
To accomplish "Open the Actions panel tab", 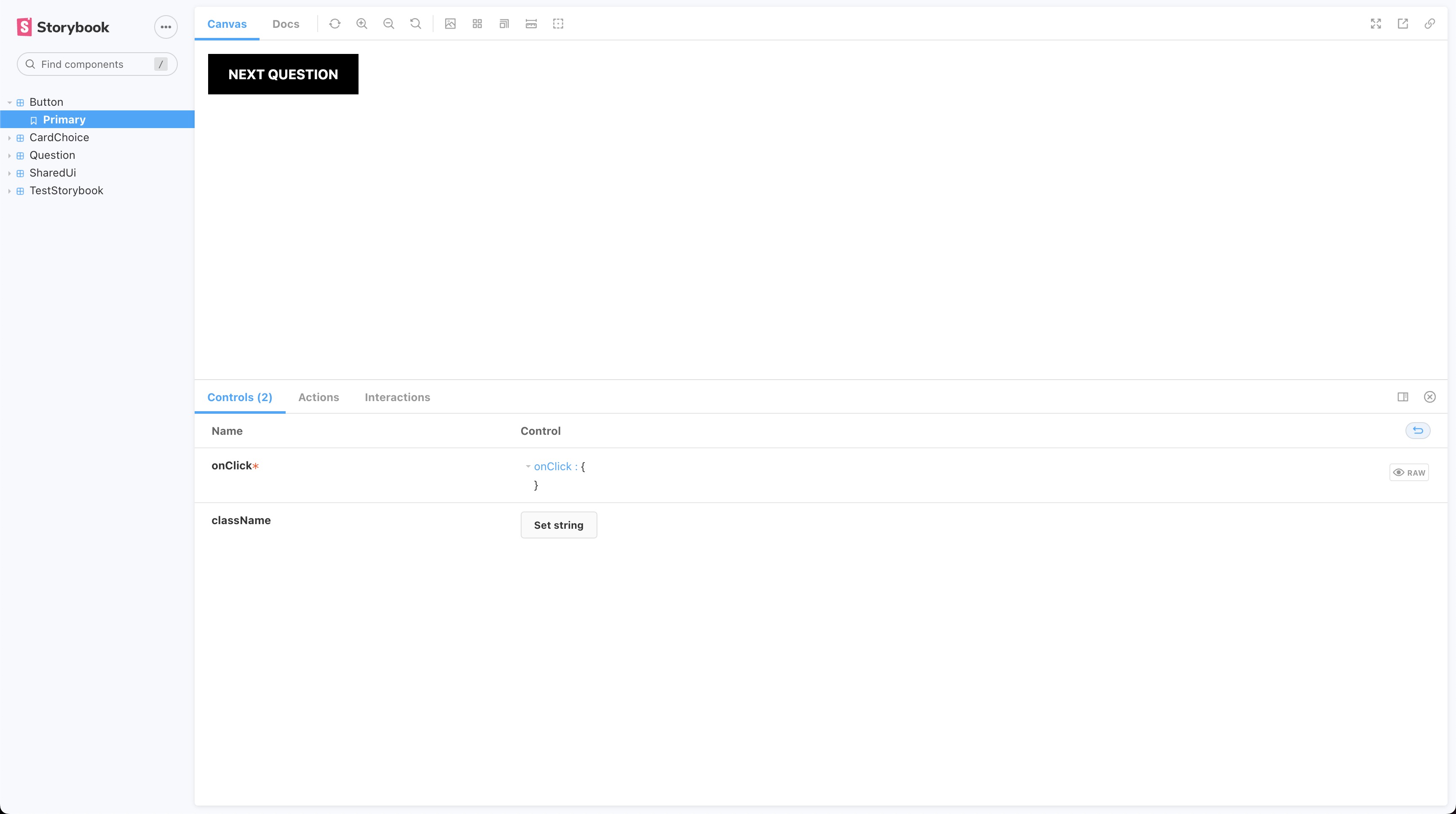I will point(318,397).
